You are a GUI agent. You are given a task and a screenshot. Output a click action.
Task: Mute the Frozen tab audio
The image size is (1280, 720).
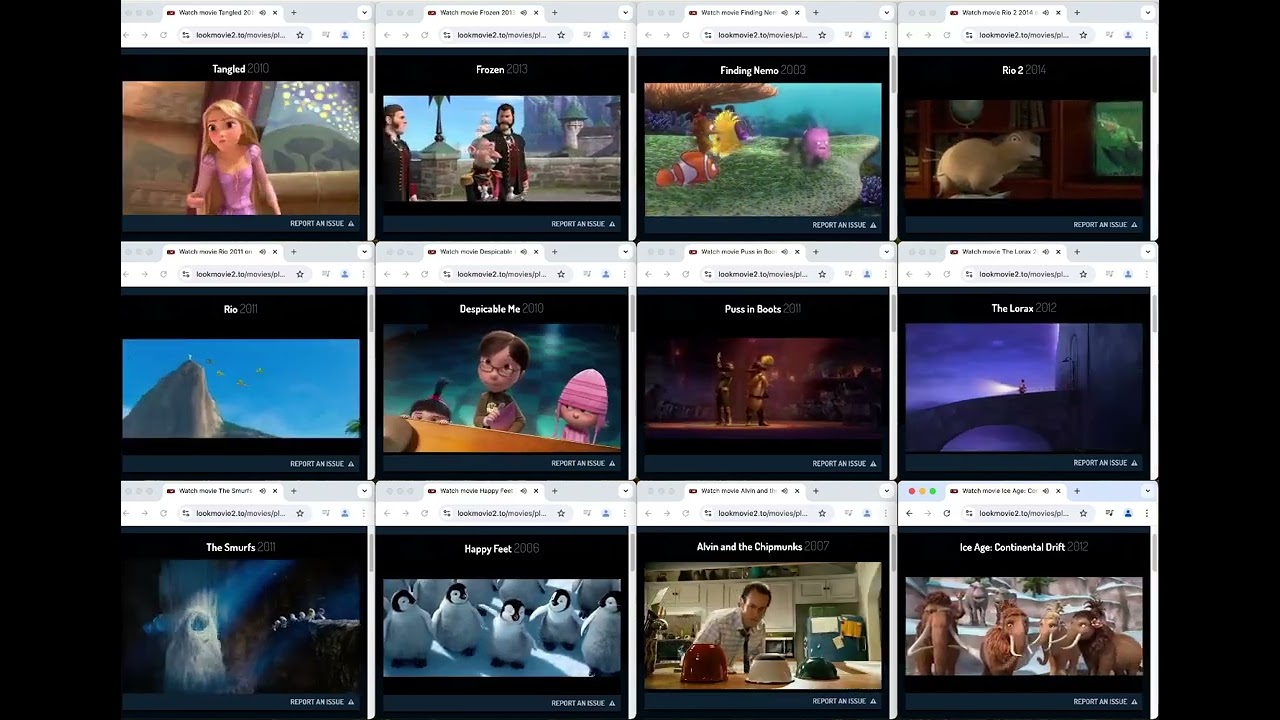click(x=523, y=13)
